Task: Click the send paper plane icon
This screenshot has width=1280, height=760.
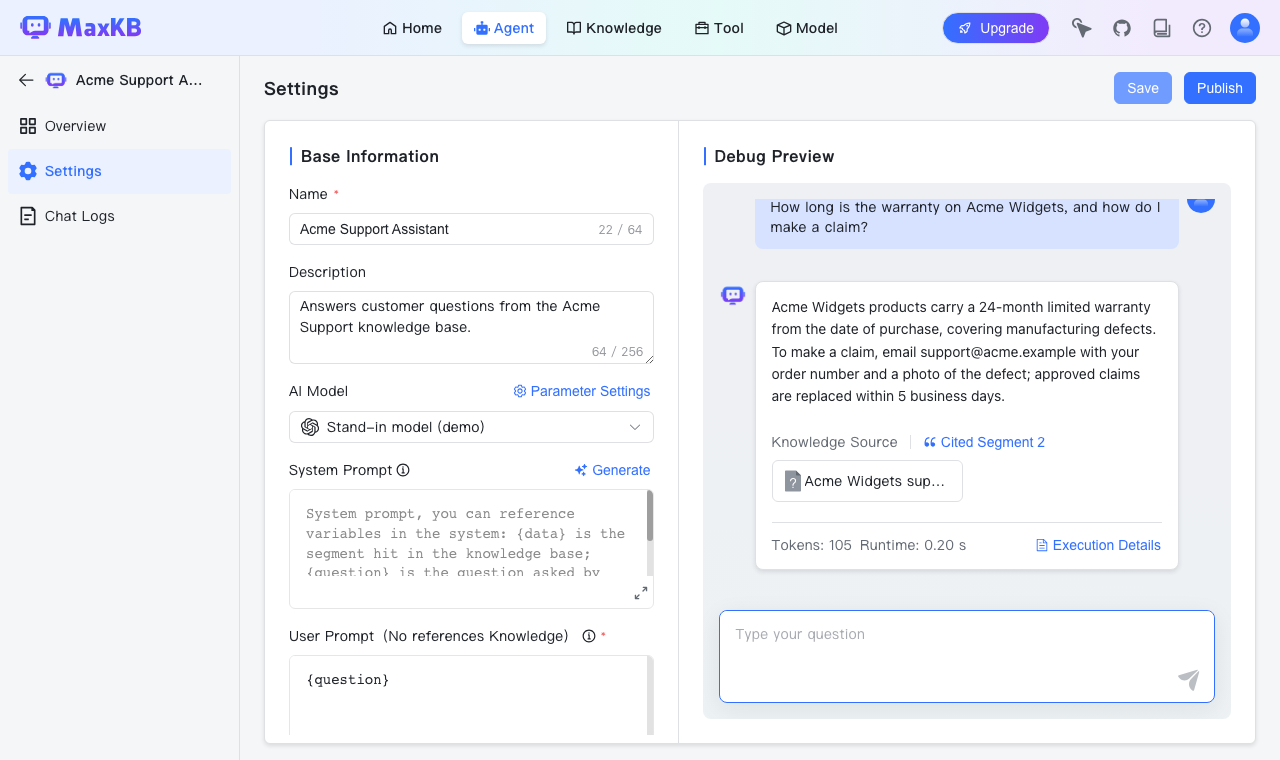Action: pyautogui.click(x=1188, y=680)
